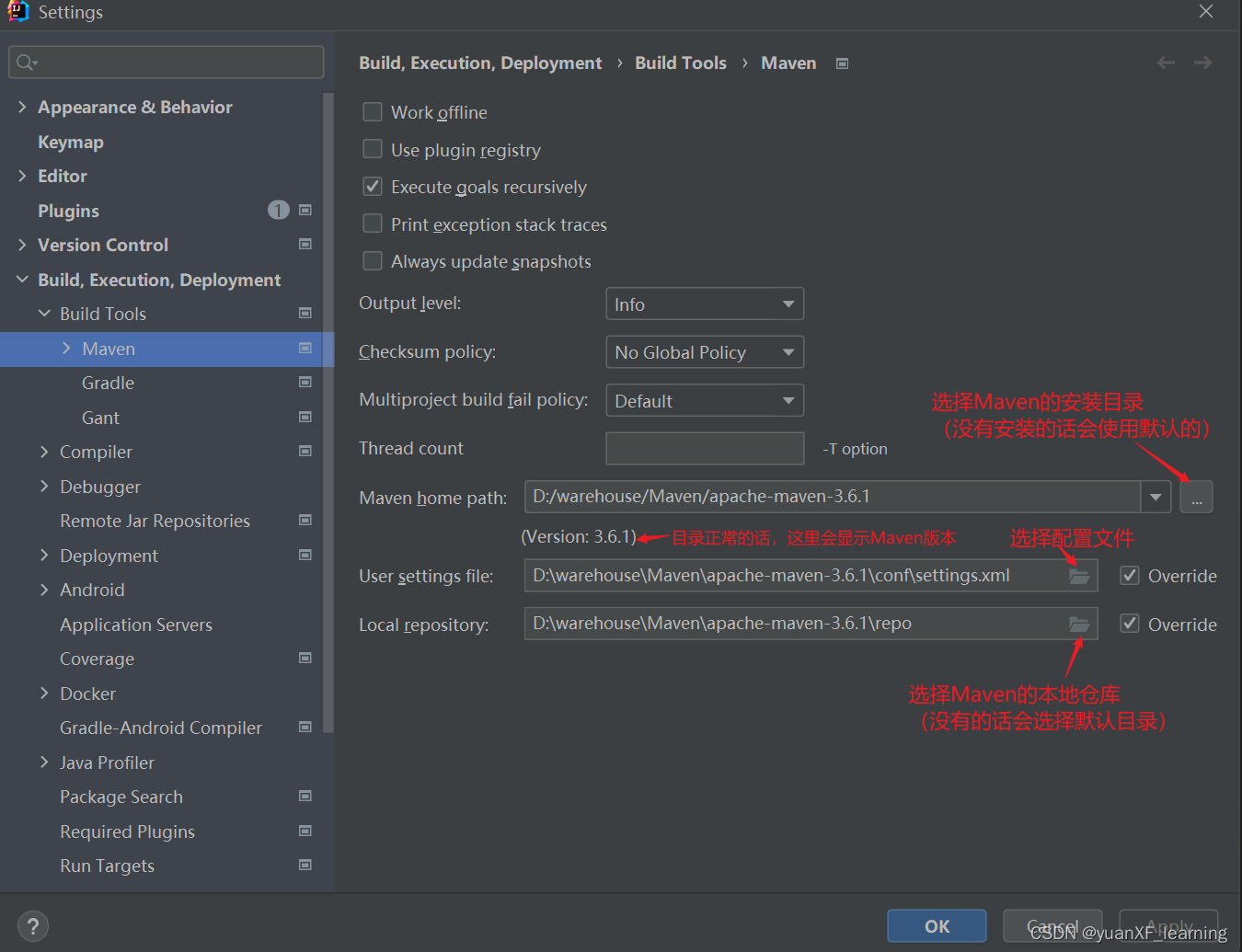Image resolution: width=1242 pixels, height=952 pixels.
Task: Browse folder for User settings file
Action: click(x=1079, y=576)
